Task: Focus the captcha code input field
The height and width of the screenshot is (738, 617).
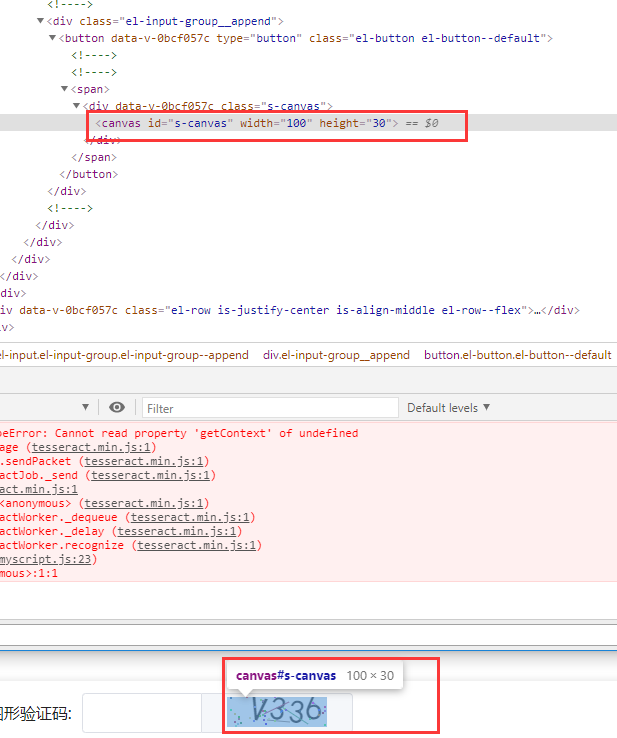Action: (142, 713)
